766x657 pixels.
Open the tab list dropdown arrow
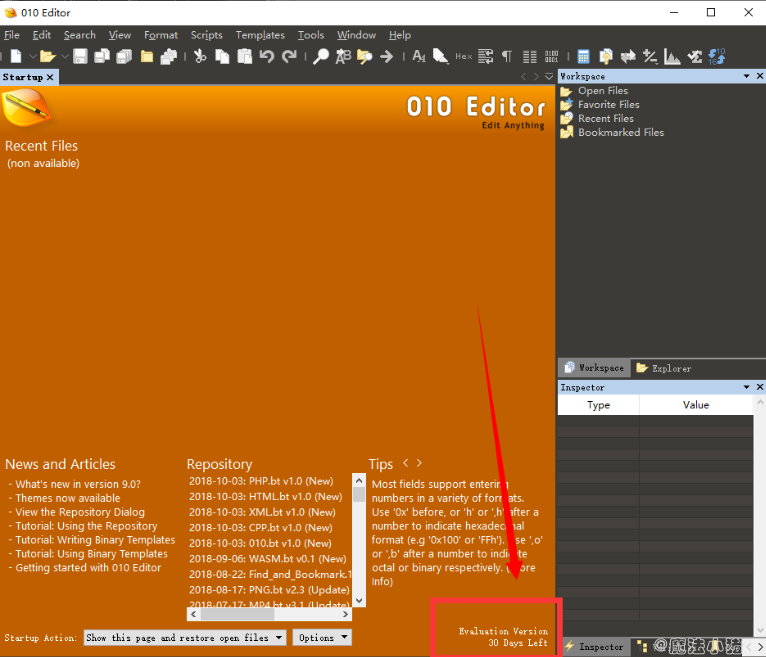coord(549,76)
